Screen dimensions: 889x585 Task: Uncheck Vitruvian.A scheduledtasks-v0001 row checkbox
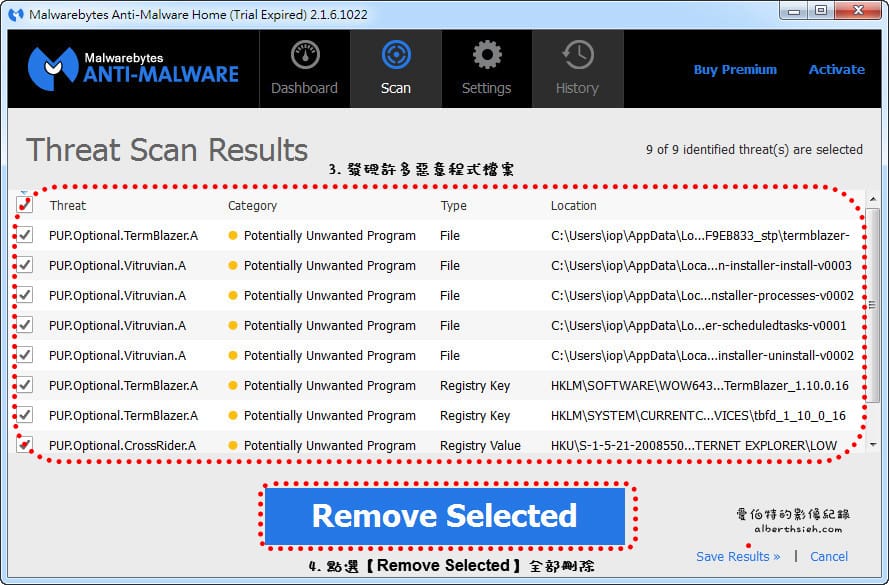[24, 325]
